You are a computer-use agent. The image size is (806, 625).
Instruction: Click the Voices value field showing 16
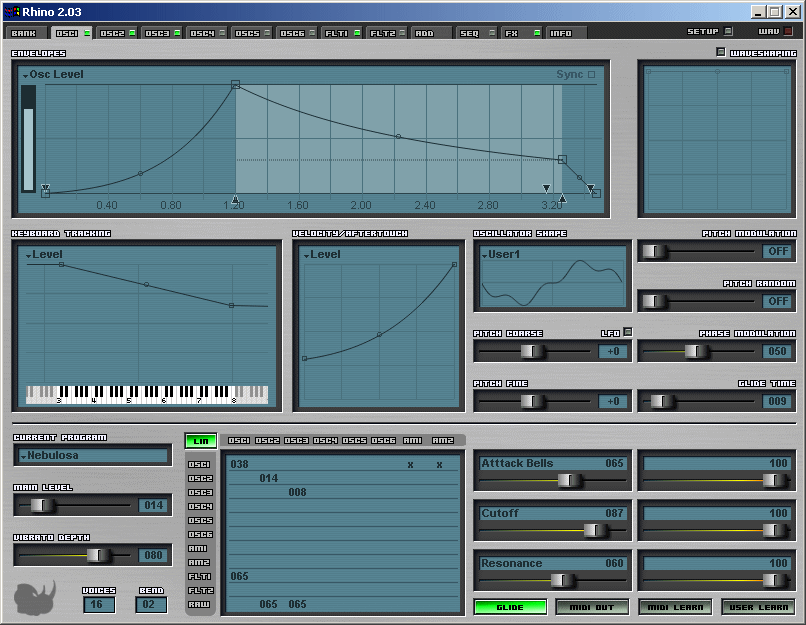pos(98,604)
